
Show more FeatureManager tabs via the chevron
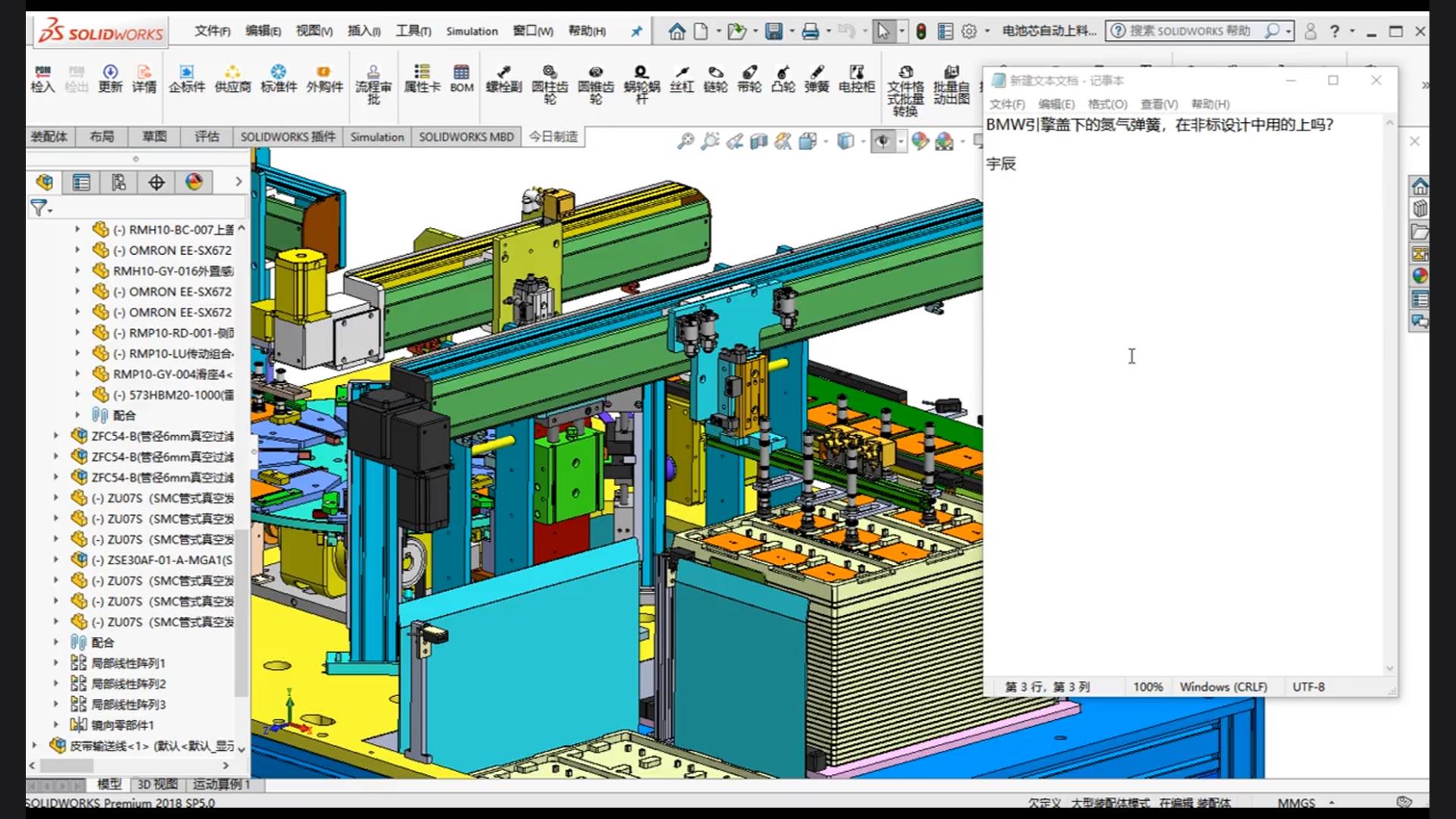tap(238, 182)
